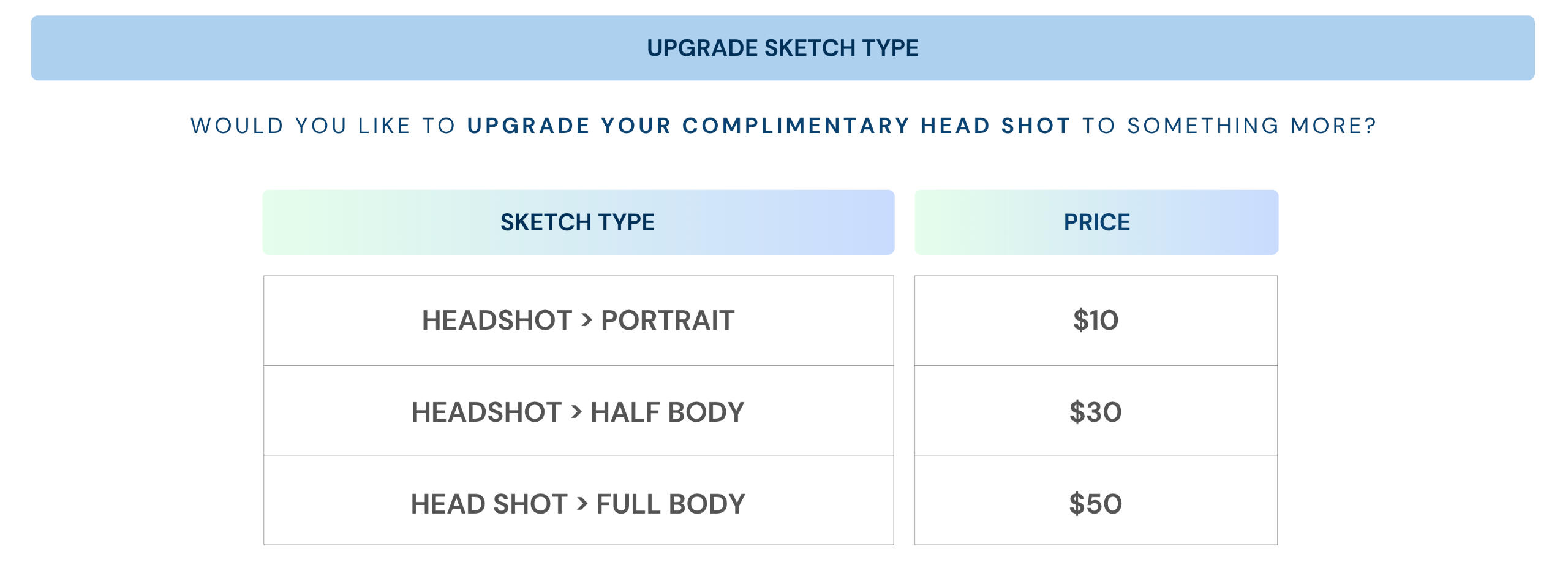This screenshot has width=1568, height=573.
Task: Click the chevron arrow before Half Body
Action: tap(576, 411)
